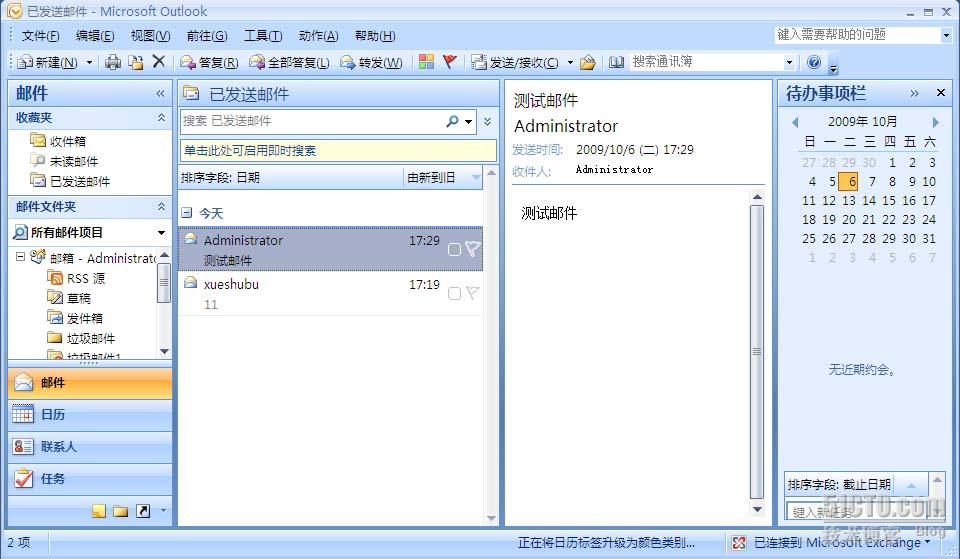Viewport: 960px width, 559px height.
Task: Open the File (文件) menu
Action: (40, 36)
